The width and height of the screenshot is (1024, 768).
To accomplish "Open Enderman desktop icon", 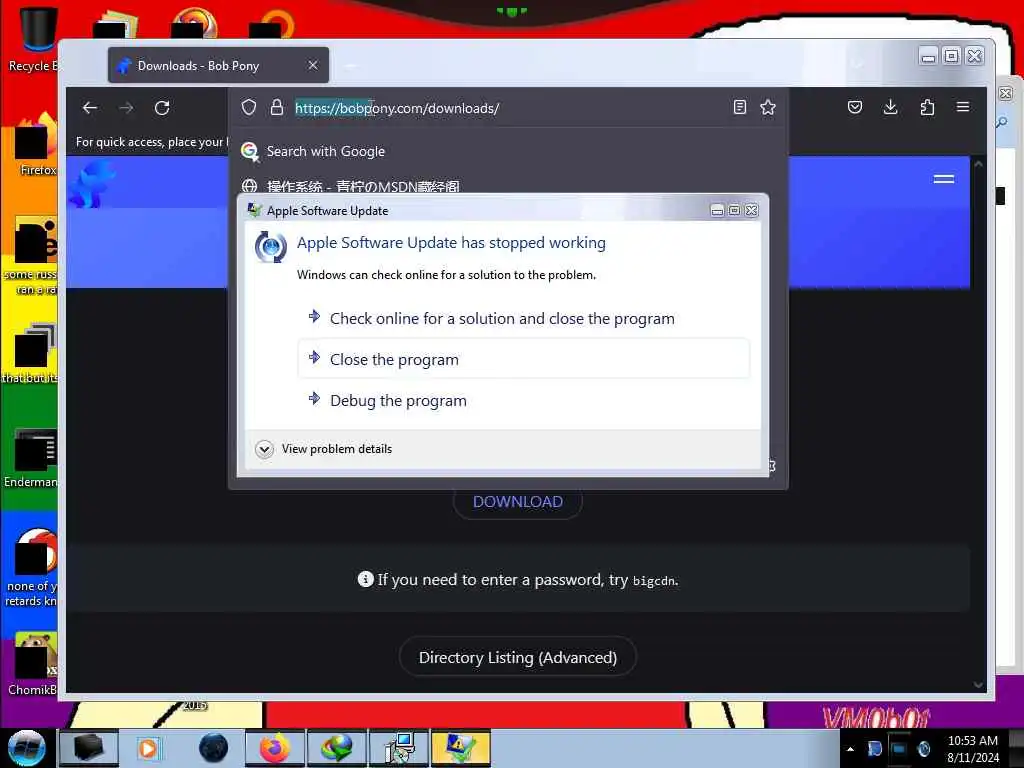I will click(33, 457).
